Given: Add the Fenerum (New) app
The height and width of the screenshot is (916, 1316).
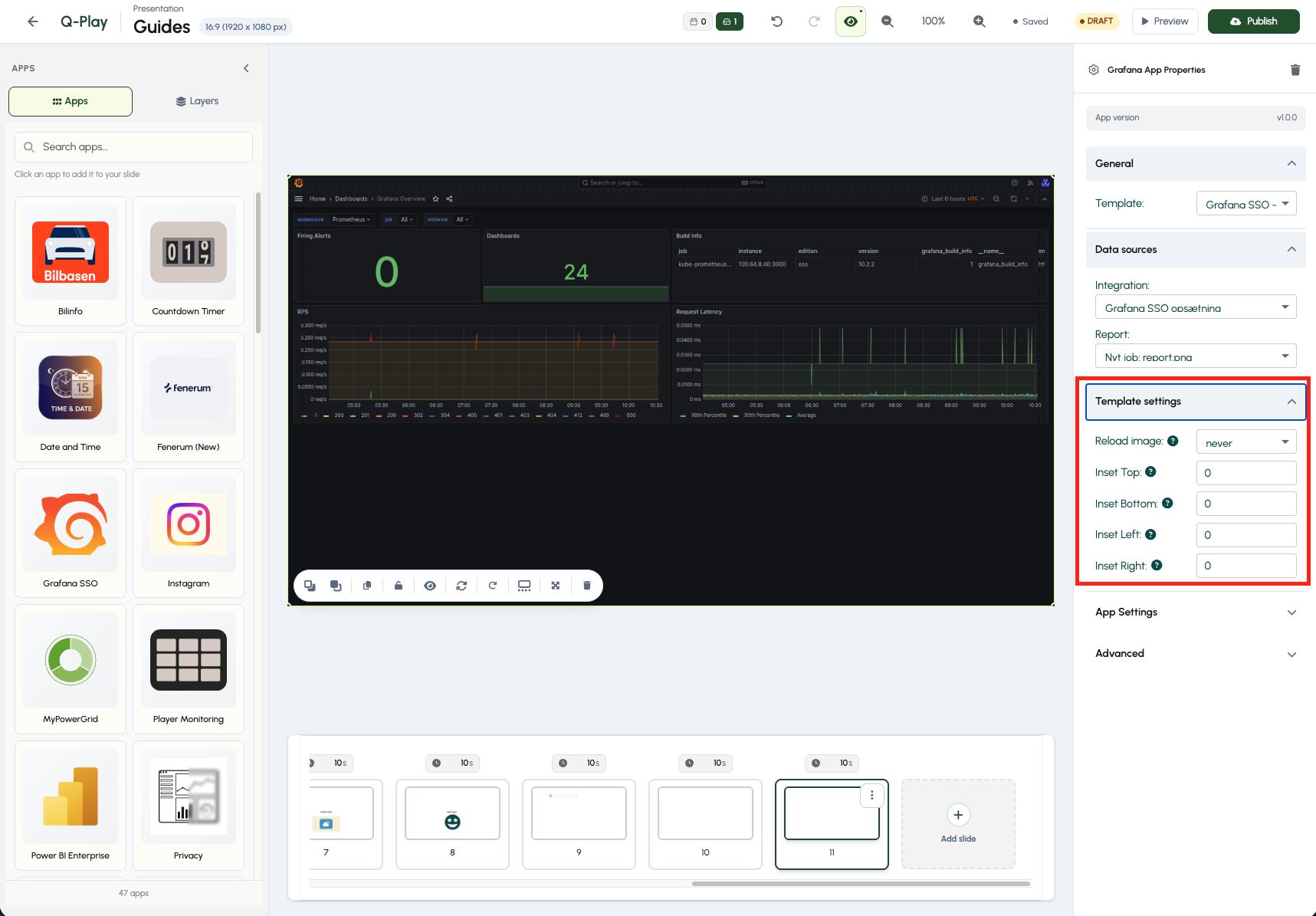Looking at the screenshot, I should click(189, 397).
